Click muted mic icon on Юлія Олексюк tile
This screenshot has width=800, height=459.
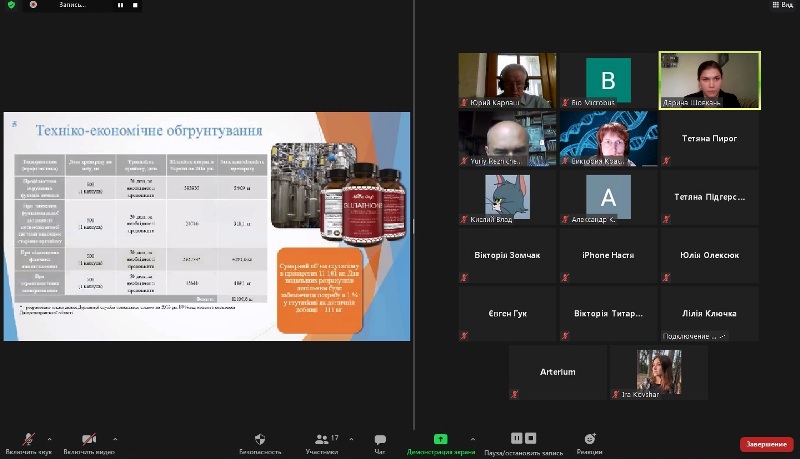click(666, 278)
